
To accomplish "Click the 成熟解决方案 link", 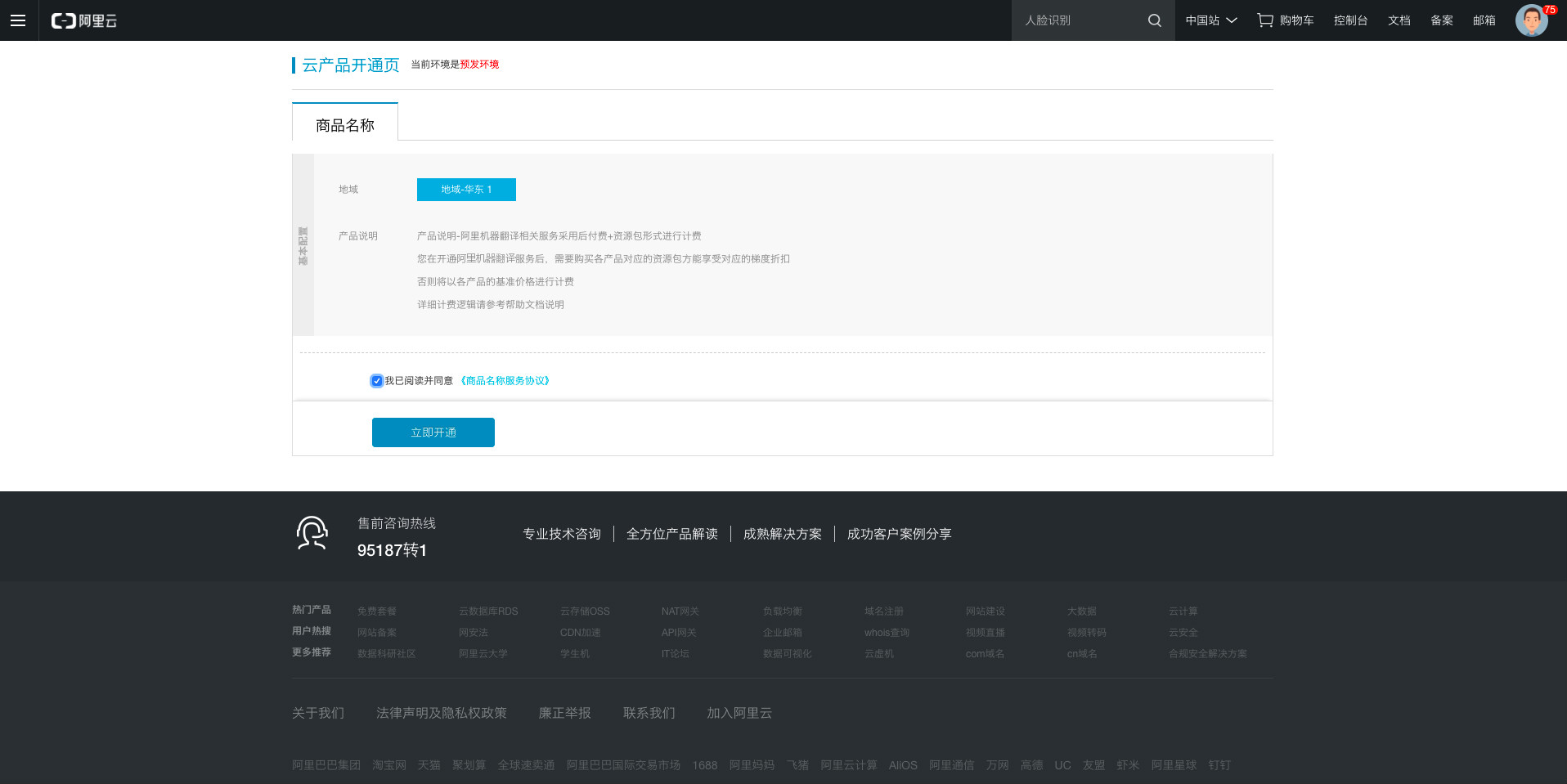I will coord(783,534).
